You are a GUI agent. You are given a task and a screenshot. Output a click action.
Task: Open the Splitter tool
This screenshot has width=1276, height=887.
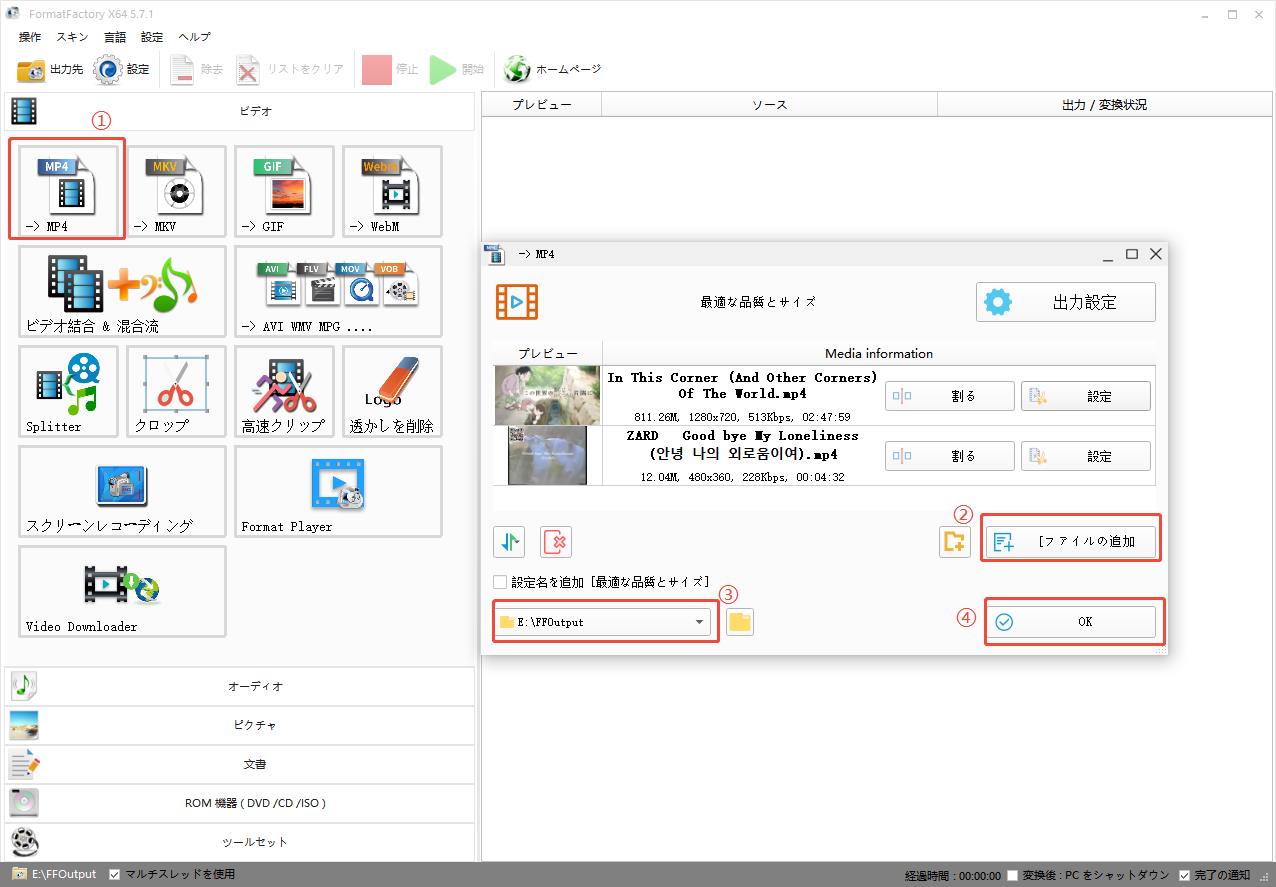[68, 391]
